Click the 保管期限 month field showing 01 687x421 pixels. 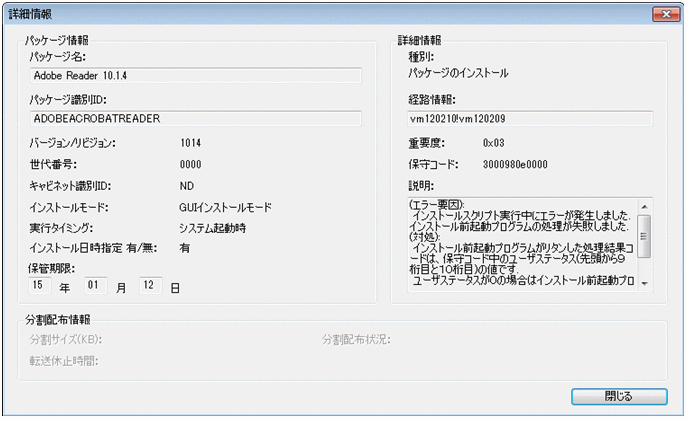(95, 285)
